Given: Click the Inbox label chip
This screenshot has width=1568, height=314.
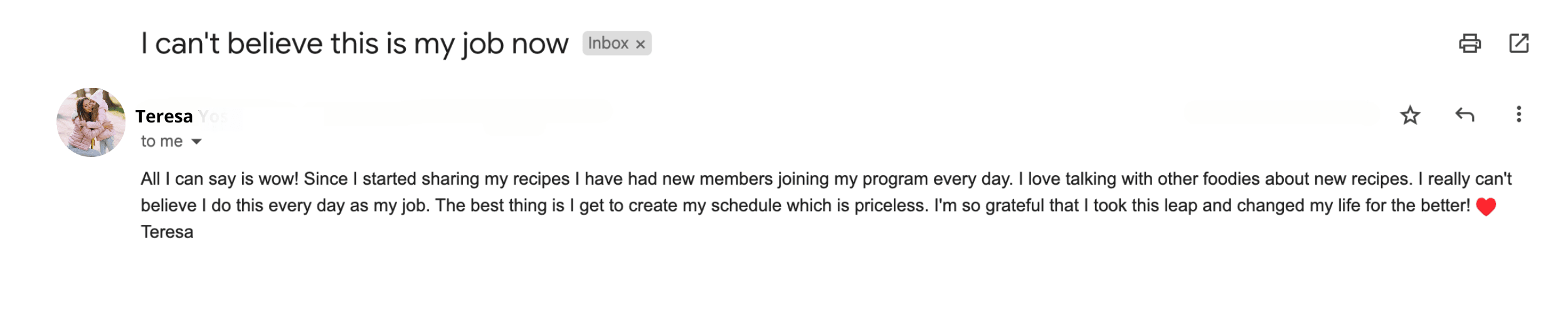Looking at the screenshot, I should tap(617, 43).
